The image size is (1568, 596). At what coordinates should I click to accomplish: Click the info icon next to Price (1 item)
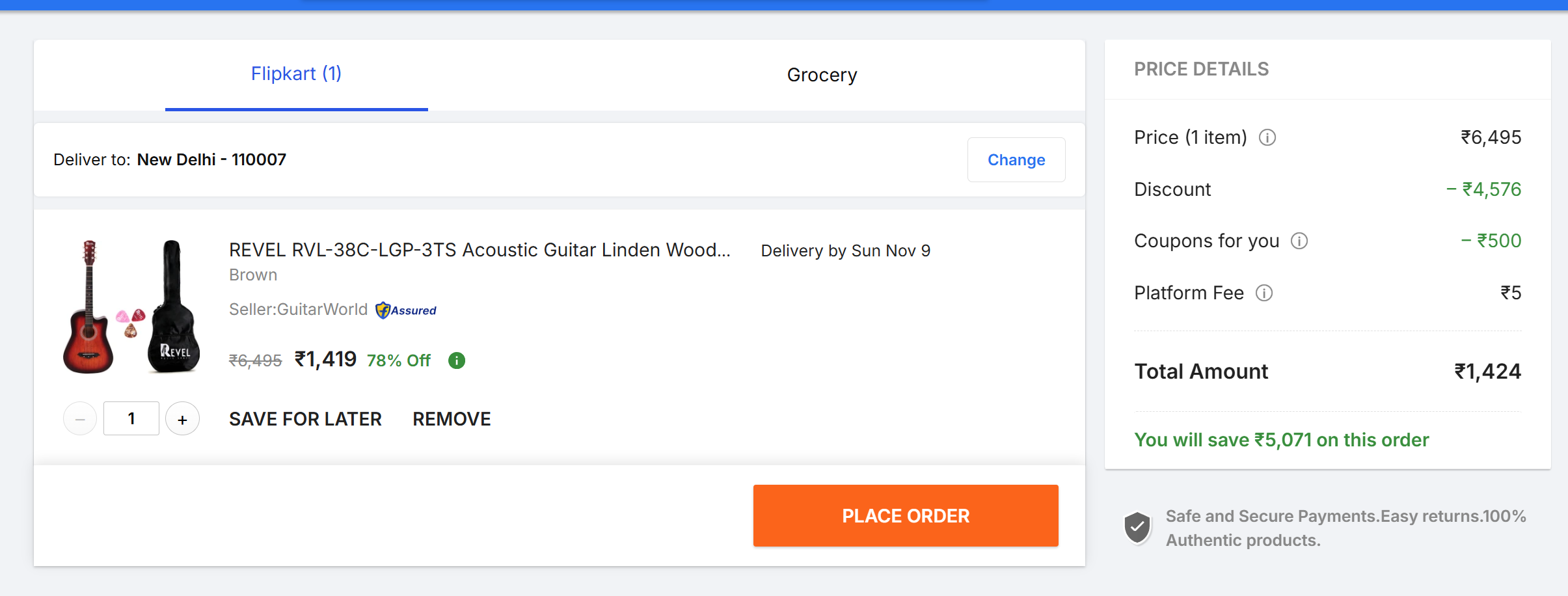1267,137
